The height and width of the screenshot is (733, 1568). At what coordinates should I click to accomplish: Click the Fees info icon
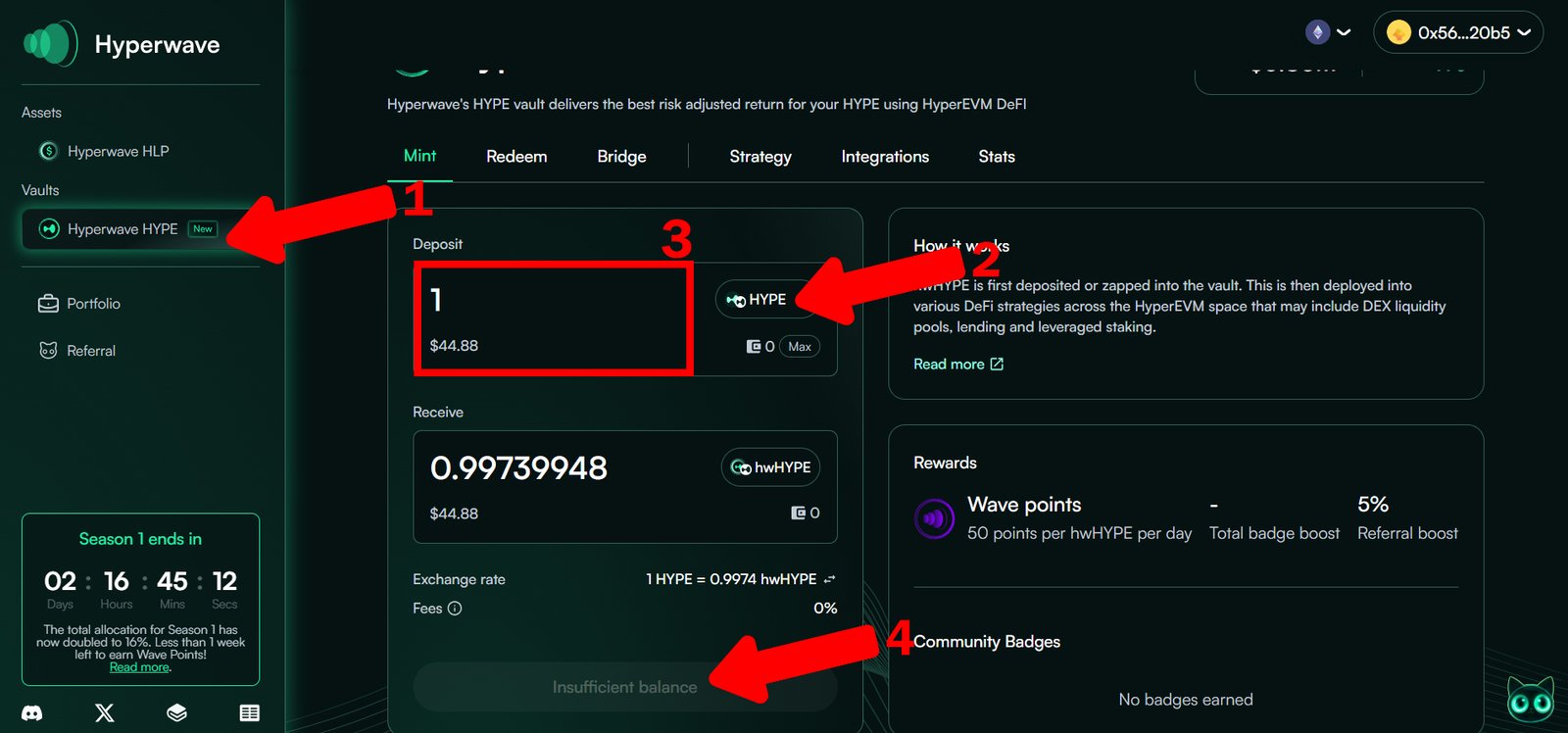coord(455,609)
